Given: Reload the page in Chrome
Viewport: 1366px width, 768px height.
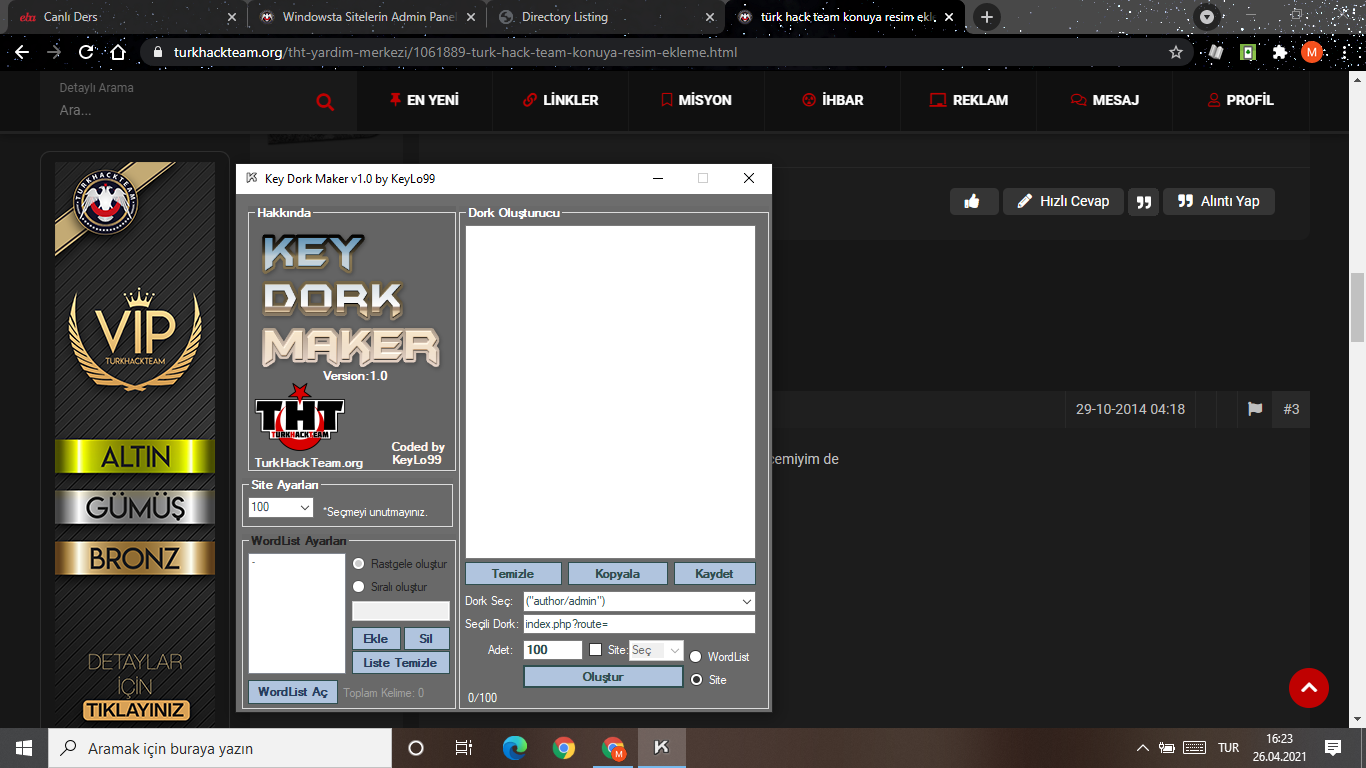Looking at the screenshot, I should (86, 52).
